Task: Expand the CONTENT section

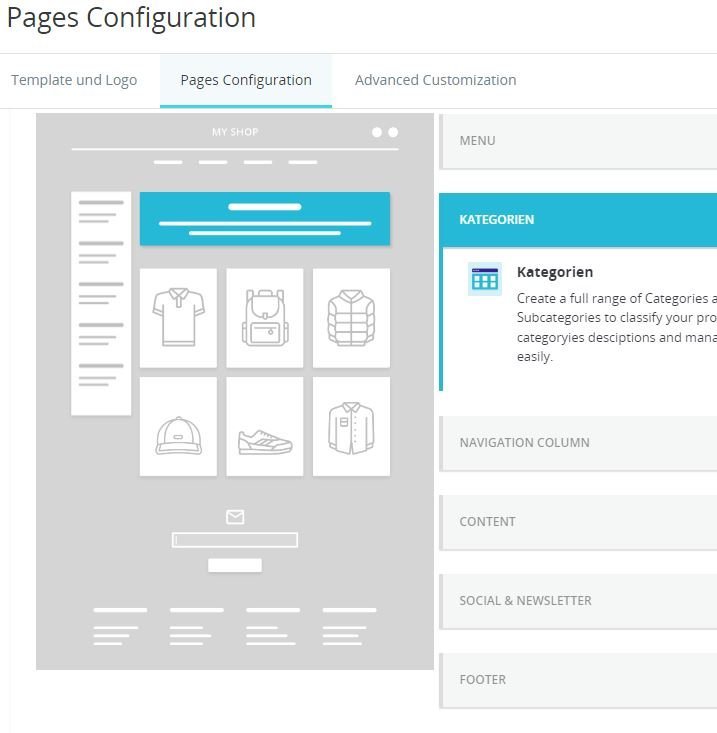Action: point(578,521)
